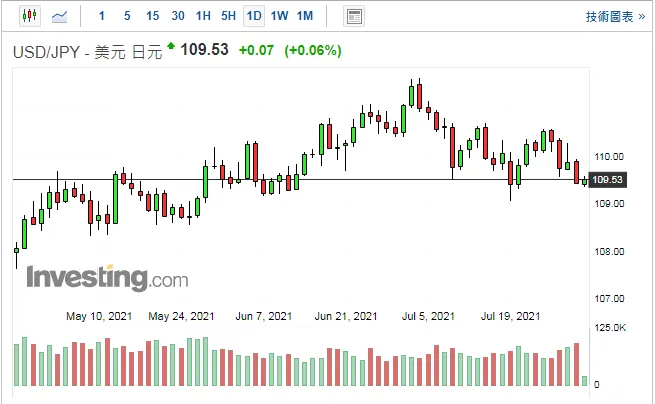
Task: Click the Jul 5, 2021 date label
Action: 428,316
